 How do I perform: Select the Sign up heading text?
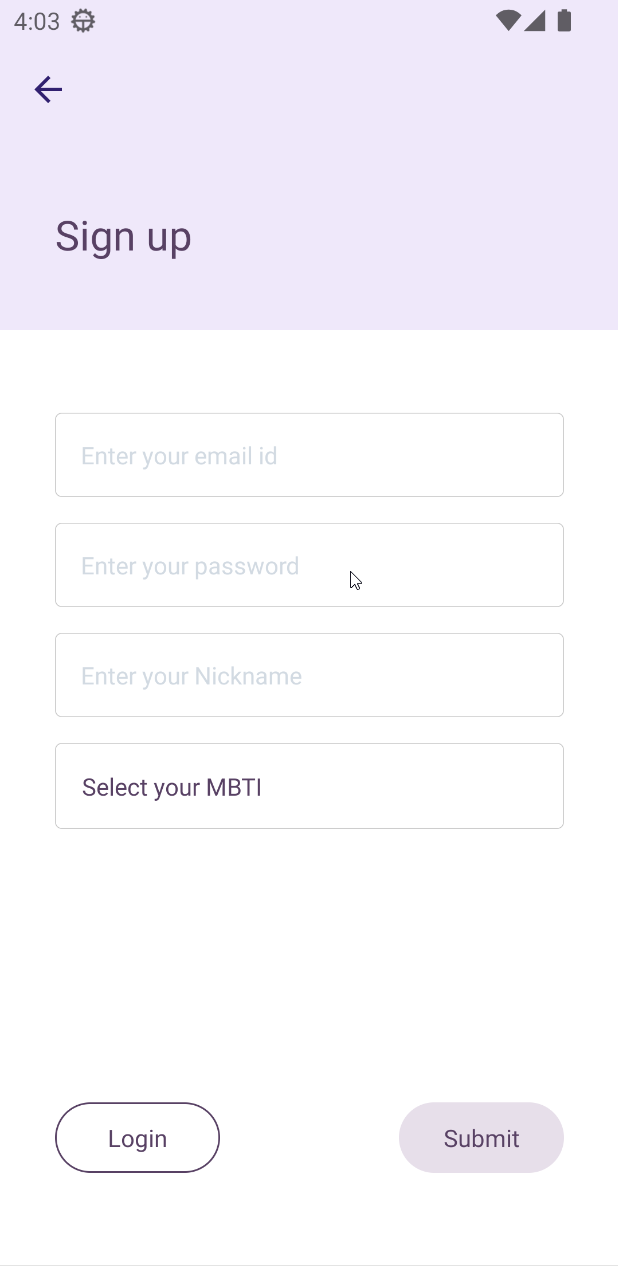click(123, 236)
